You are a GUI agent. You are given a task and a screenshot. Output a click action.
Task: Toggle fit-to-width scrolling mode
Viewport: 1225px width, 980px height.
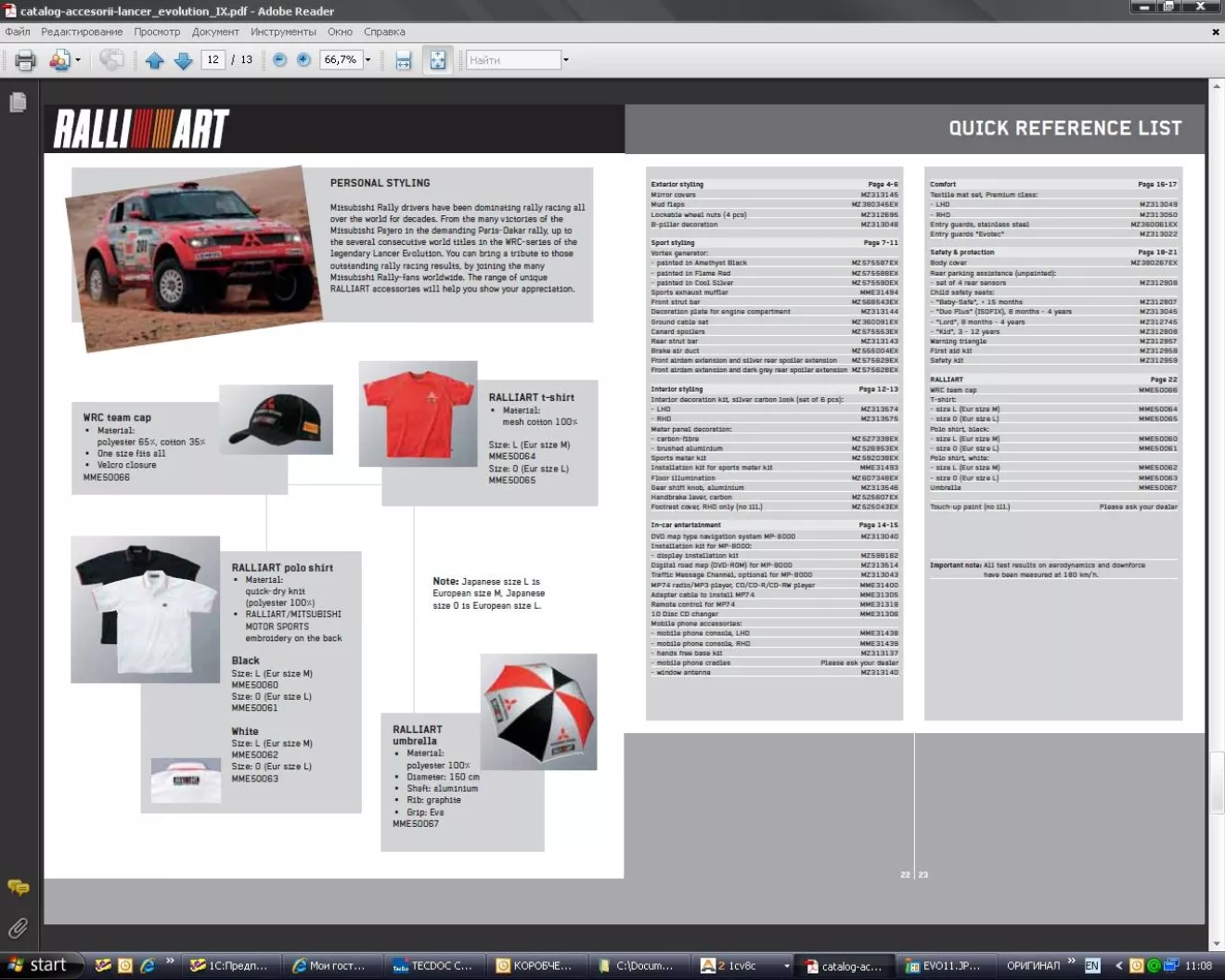pyautogui.click(x=404, y=60)
